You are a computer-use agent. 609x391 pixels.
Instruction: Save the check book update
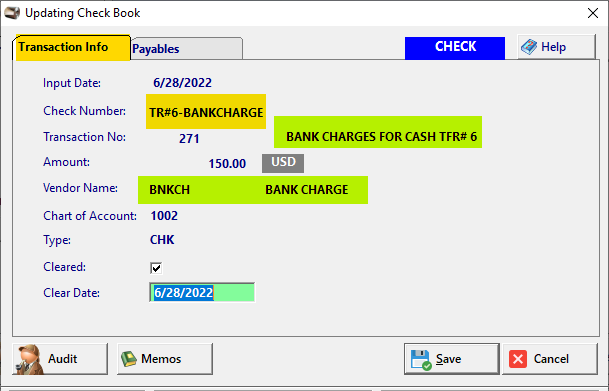[452, 359]
